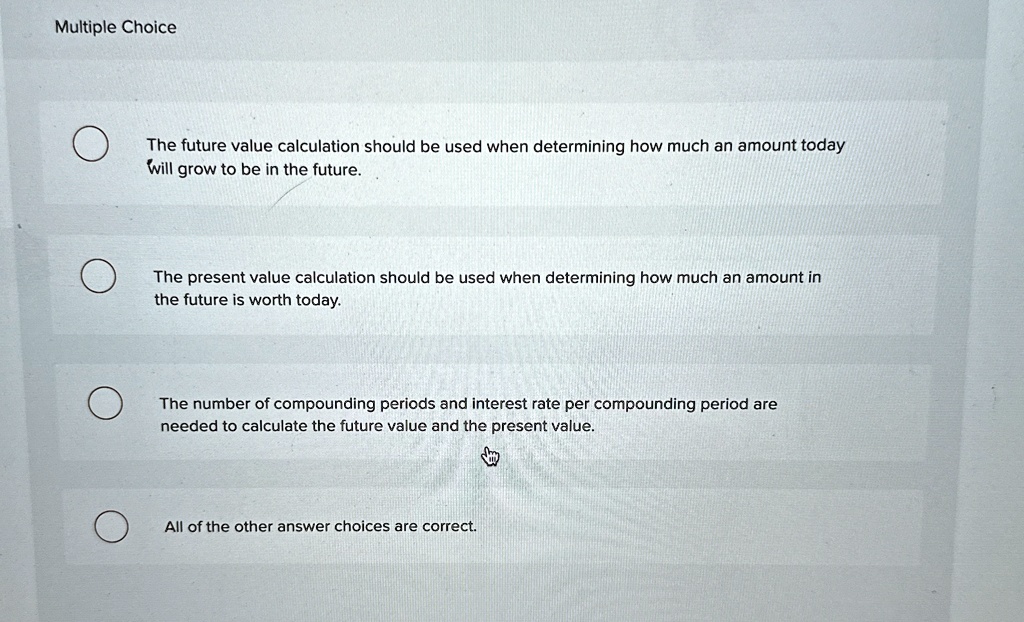1024x622 pixels.
Task: Select the radio button for the future value statement
Action: click(91, 144)
